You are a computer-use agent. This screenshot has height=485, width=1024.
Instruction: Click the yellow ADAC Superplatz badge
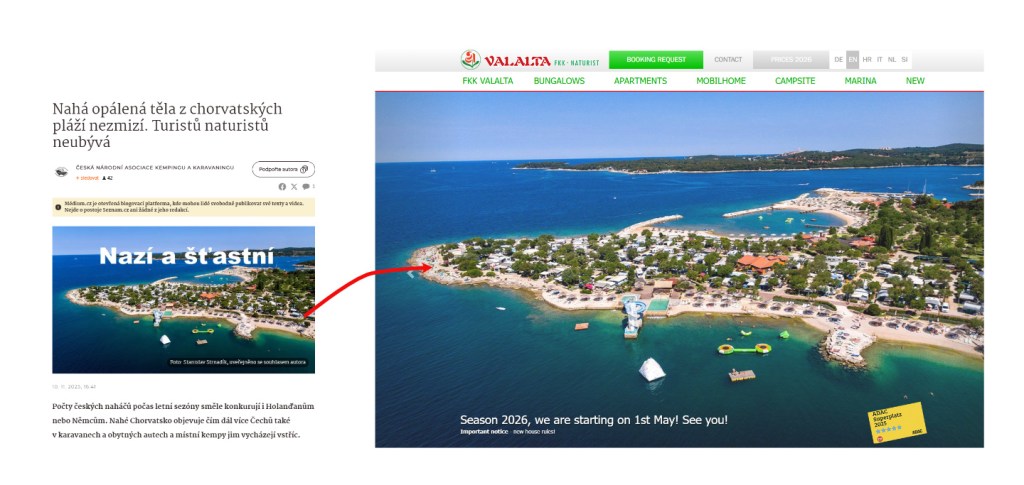[897, 422]
